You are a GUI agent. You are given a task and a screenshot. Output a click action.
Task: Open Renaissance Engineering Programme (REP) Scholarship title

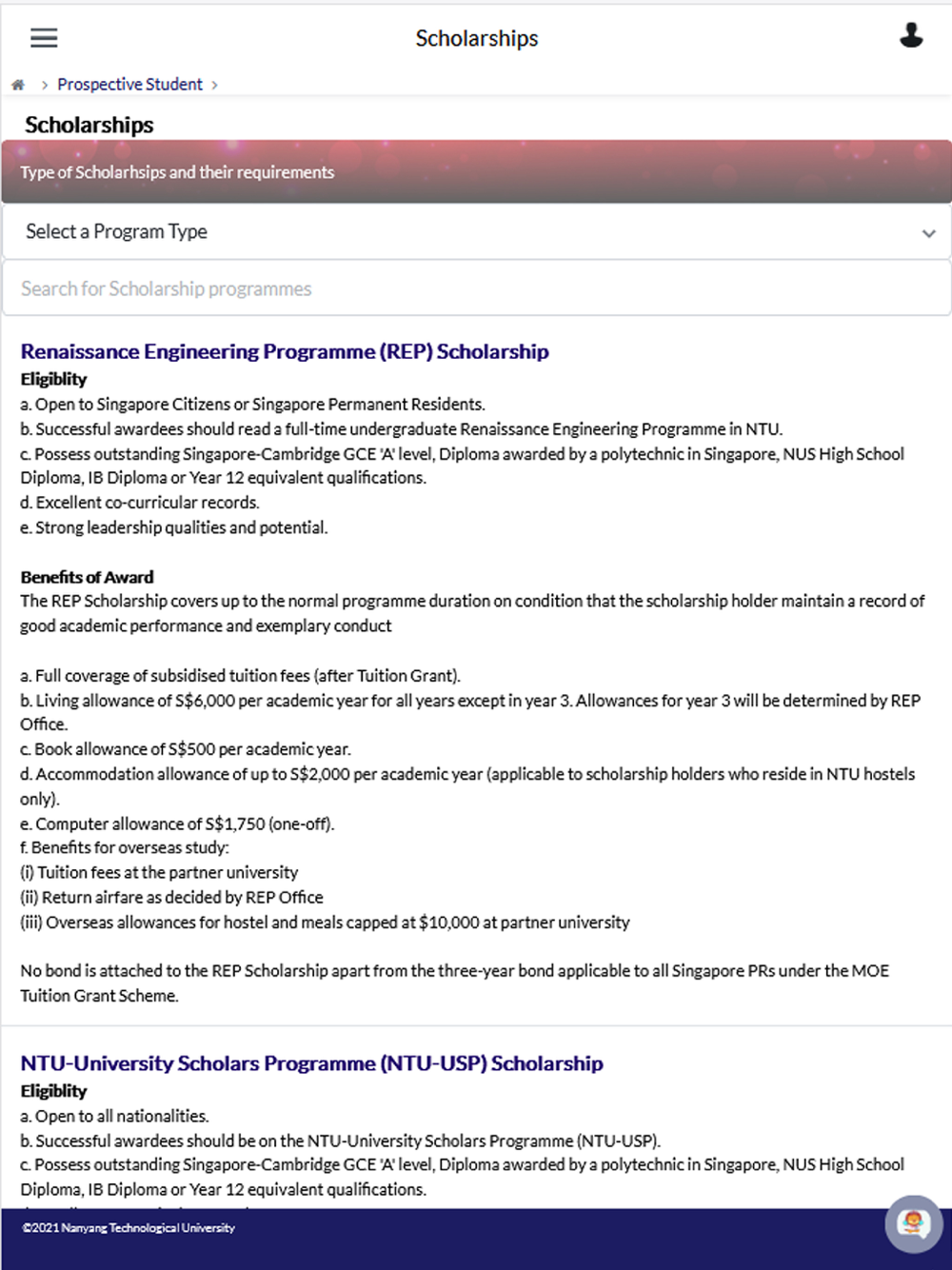tap(285, 351)
